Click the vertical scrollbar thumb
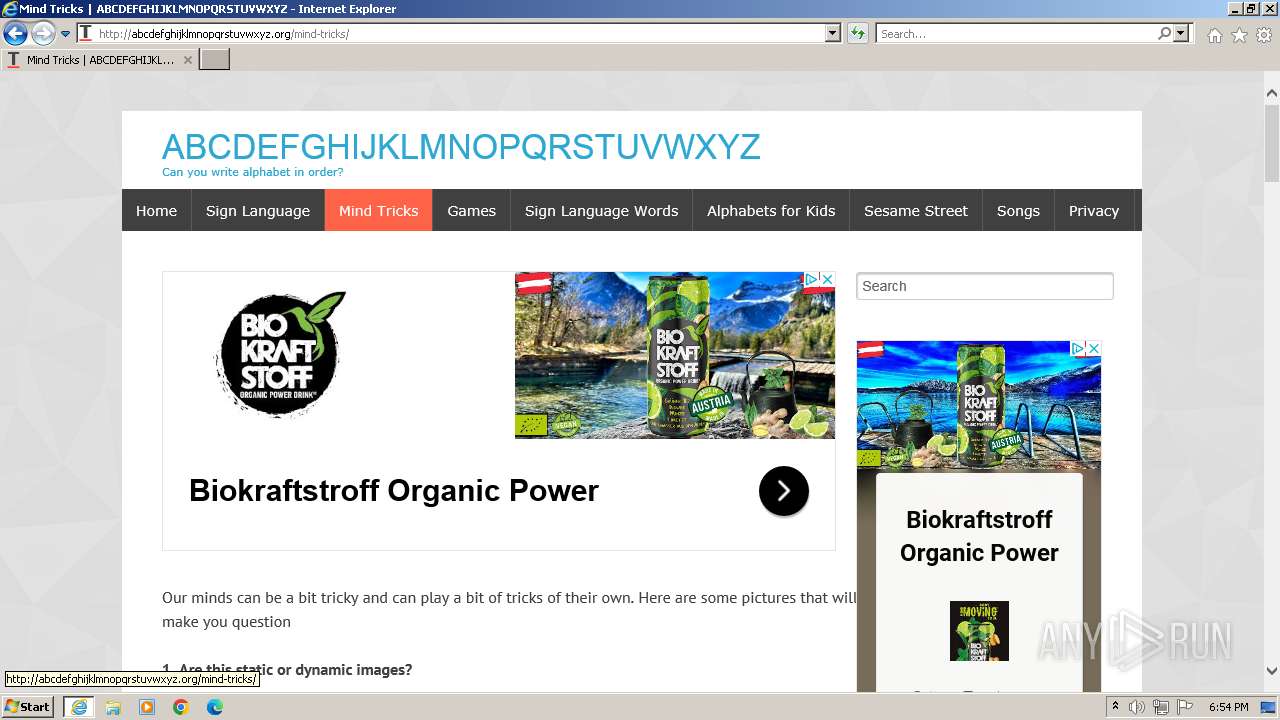The height and width of the screenshot is (720, 1280). (x=1272, y=143)
